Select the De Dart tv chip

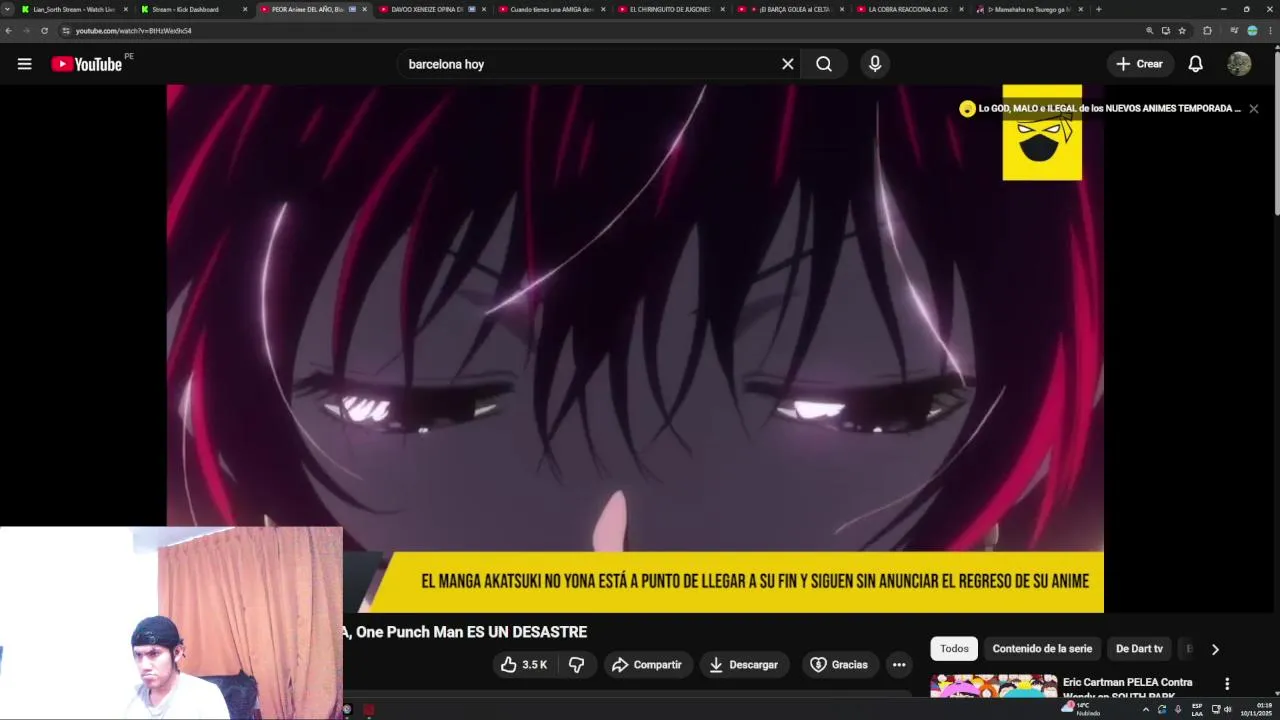click(x=1139, y=649)
